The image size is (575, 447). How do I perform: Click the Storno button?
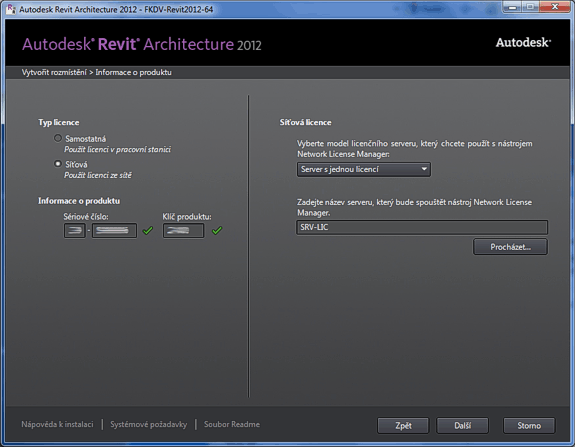529,426
